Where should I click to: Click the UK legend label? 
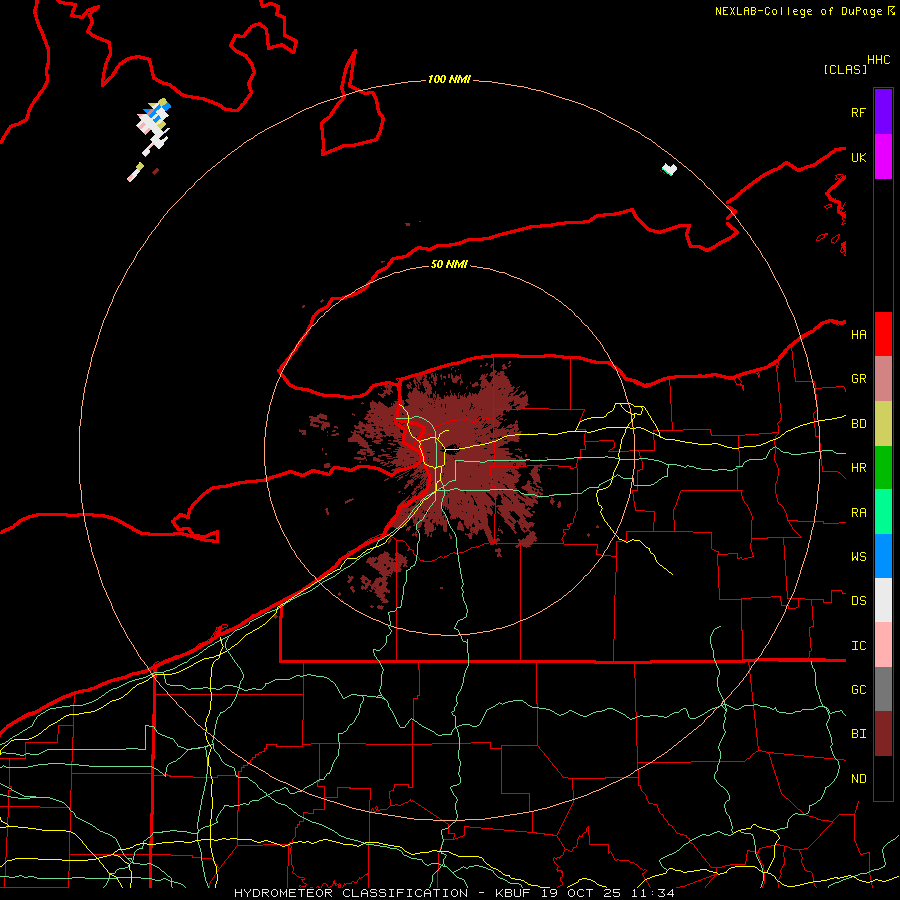coord(859,157)
